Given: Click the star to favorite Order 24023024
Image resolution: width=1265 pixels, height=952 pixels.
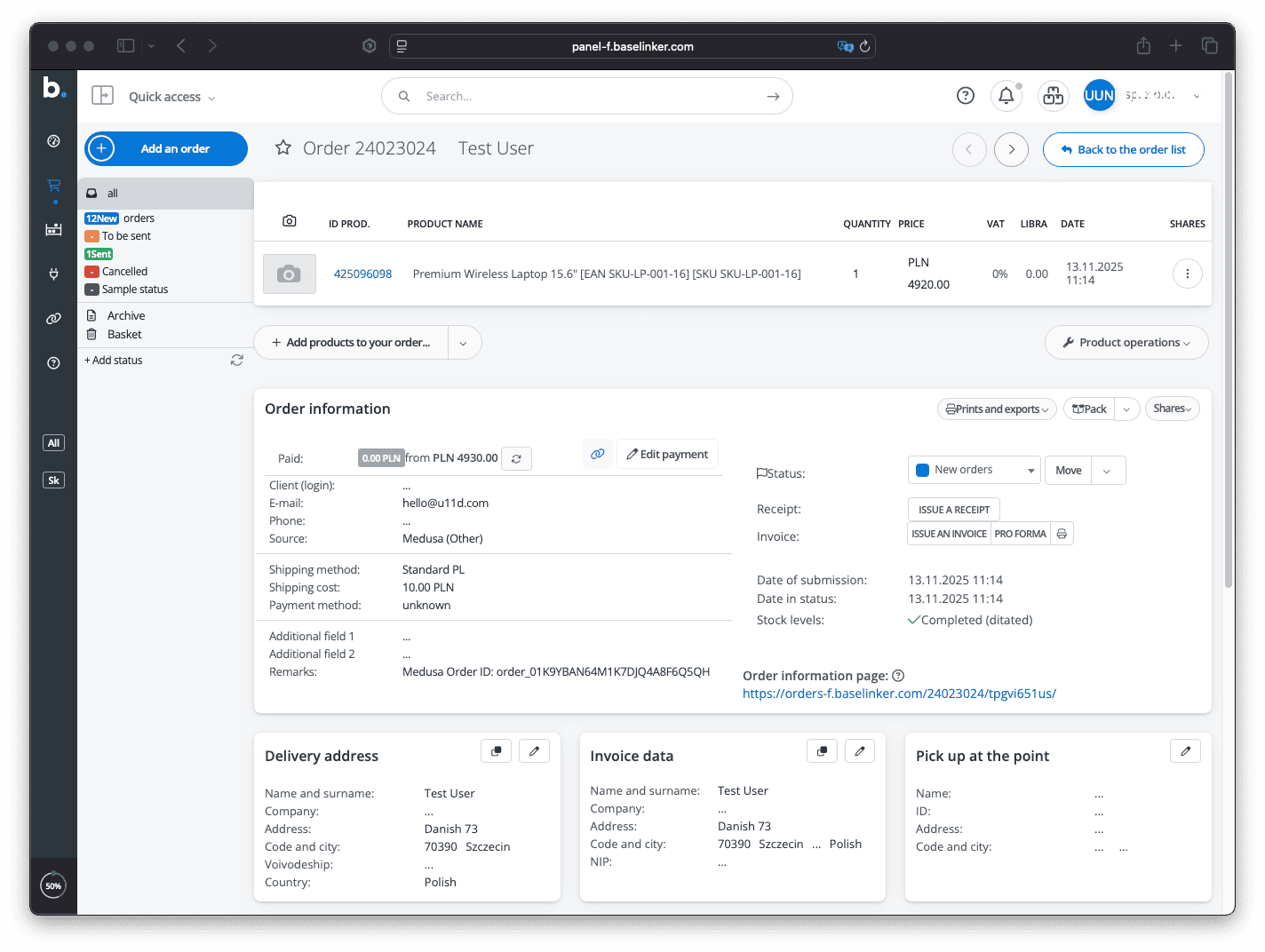Looking at the screenshot, I should click(283, 147).
